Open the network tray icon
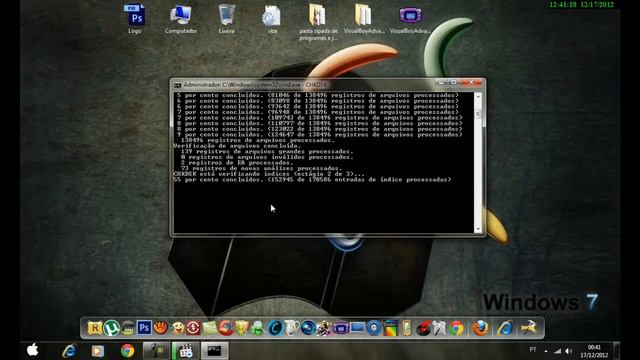 pyautogui.click(x=557, y=351)
